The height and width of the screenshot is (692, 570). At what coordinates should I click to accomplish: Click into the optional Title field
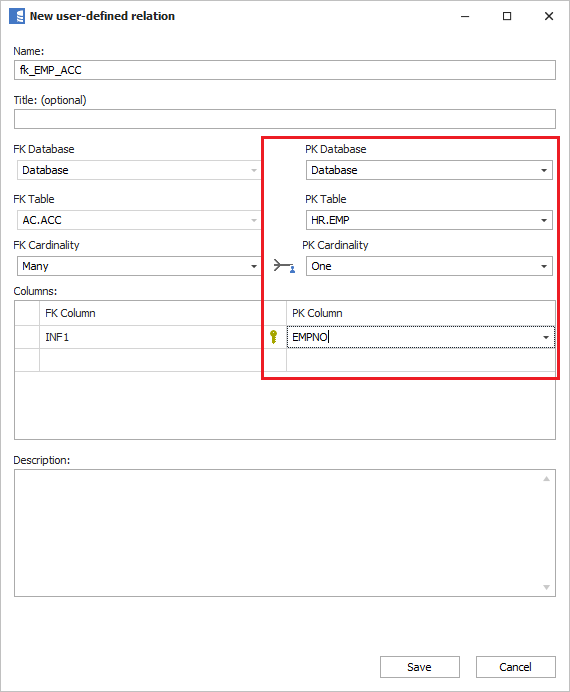pos(285,119)
